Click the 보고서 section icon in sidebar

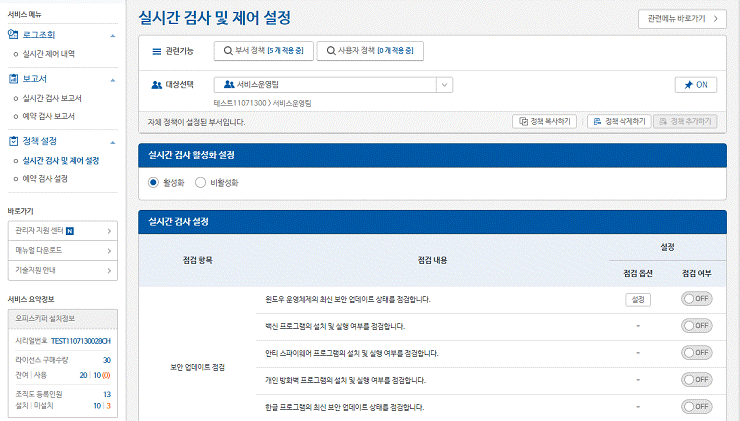point(14,78)
